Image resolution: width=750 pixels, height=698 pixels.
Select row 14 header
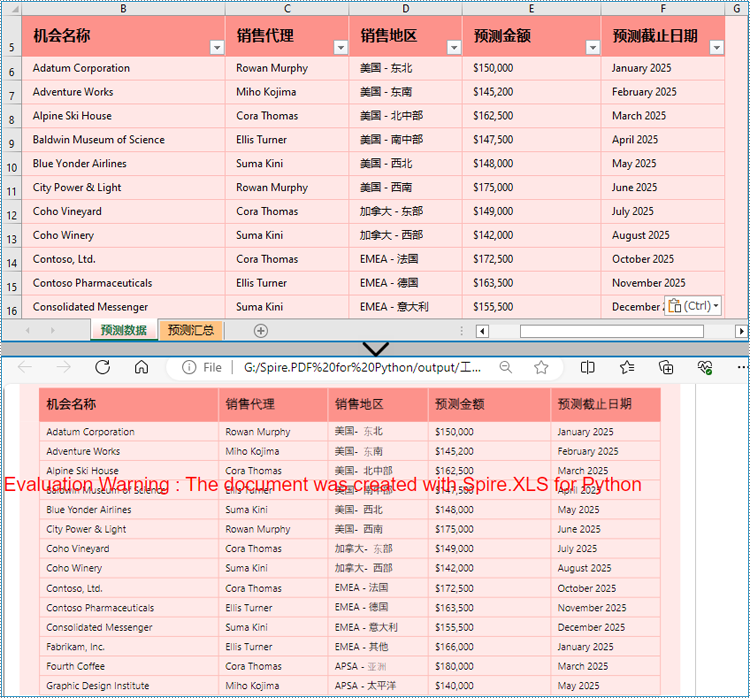tap(12, 260)
